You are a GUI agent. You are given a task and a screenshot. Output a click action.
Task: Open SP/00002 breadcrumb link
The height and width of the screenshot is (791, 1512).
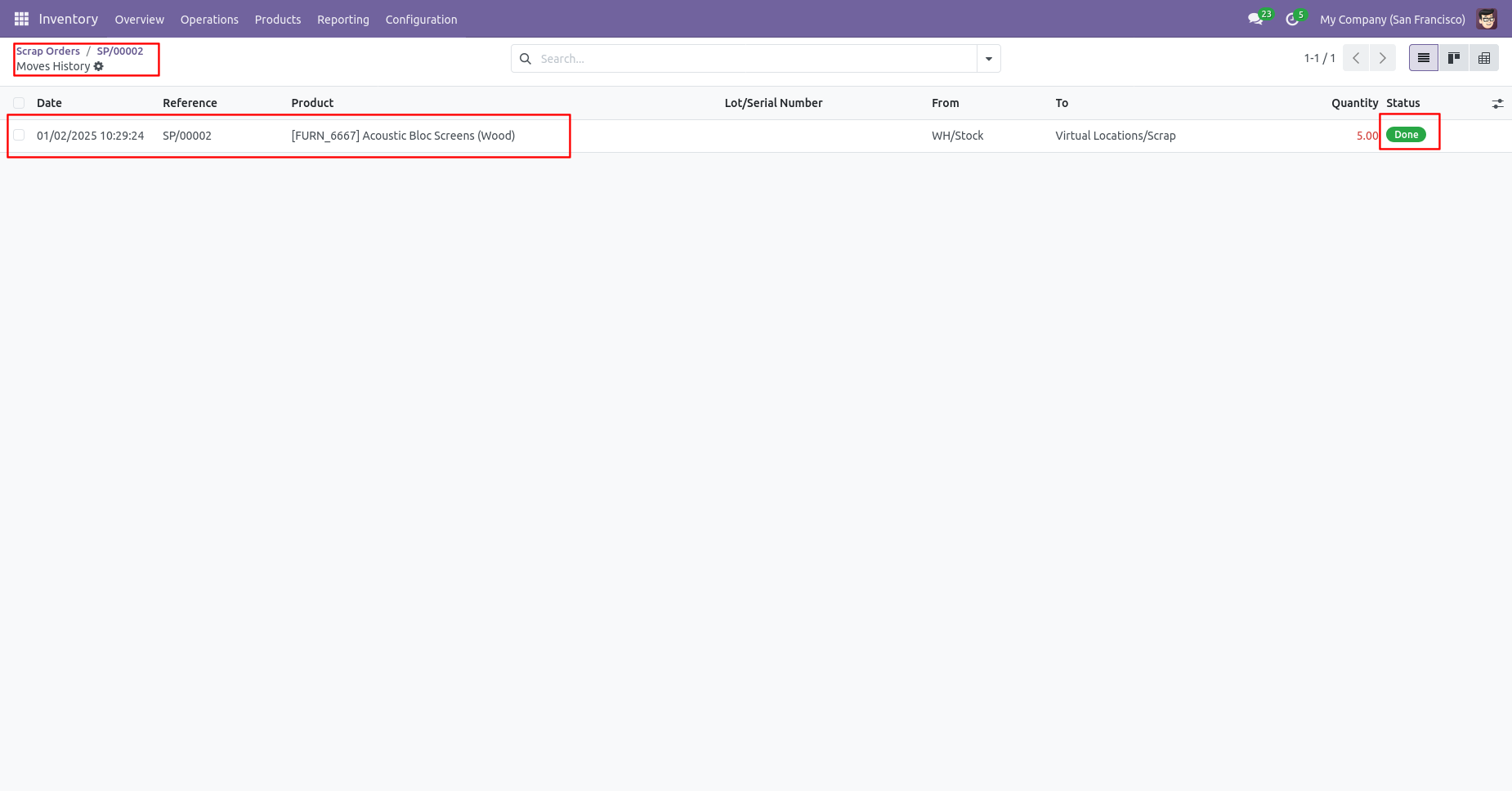[120, 51]
